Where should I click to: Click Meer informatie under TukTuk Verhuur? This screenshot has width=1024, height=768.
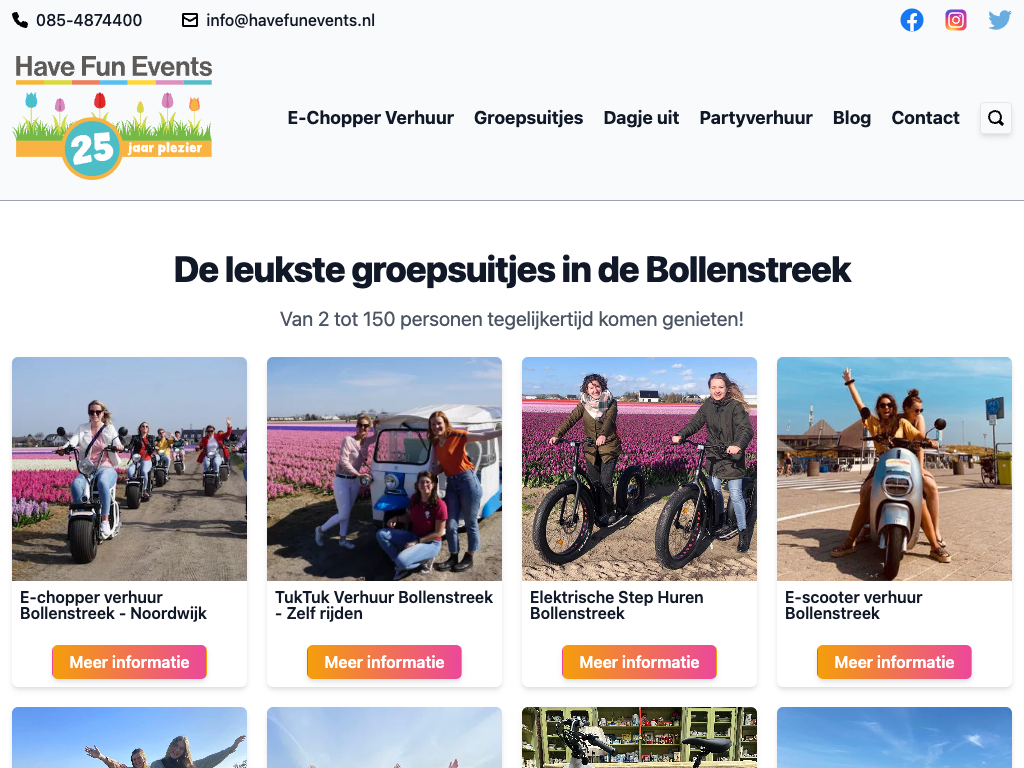point(384,662)
